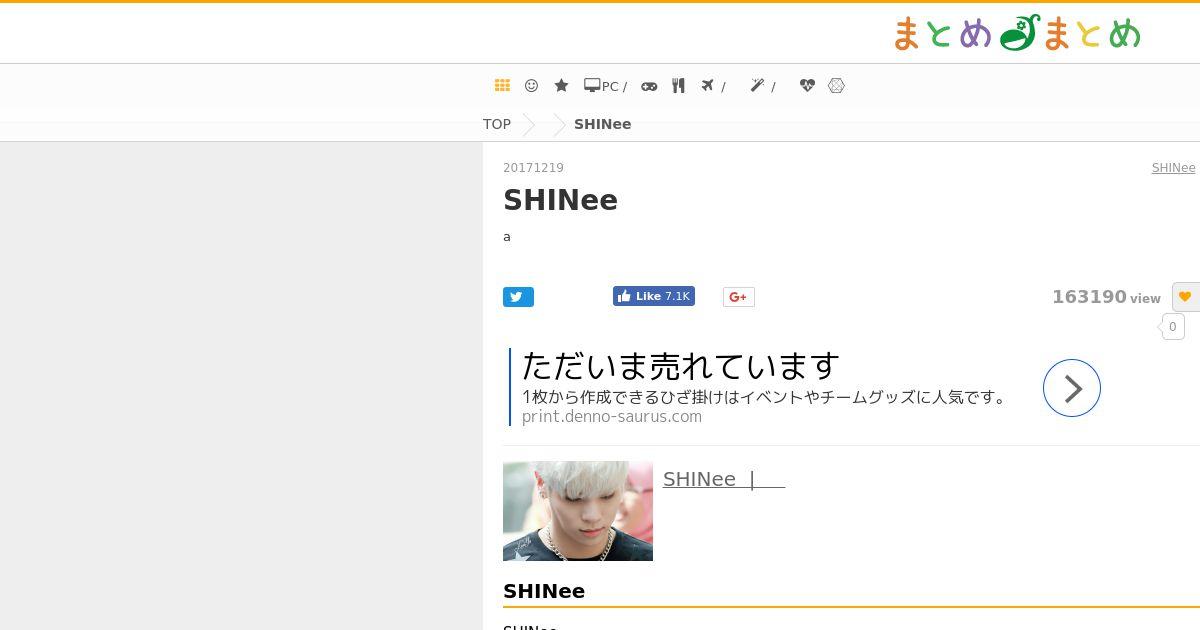Click the ad description about ひざ掛け
Image resolution: width=1200 pixels, height=630 pixels.
[x=767, y=397]
